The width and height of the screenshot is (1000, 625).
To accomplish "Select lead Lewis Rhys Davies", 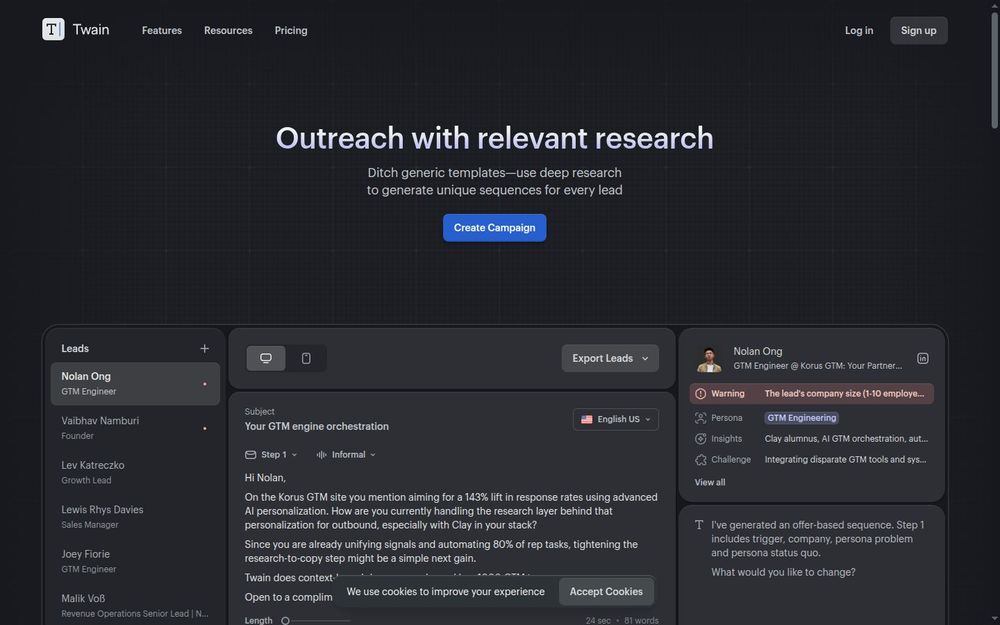I will pyautogui.click(x=135, y=517).
